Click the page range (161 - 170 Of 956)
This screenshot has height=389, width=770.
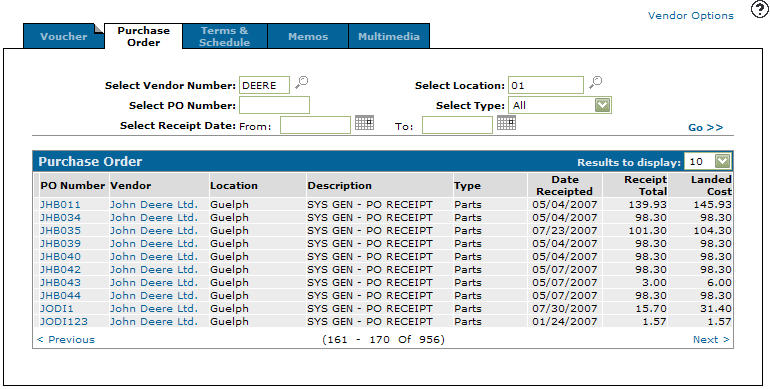(x=383, y=339)
